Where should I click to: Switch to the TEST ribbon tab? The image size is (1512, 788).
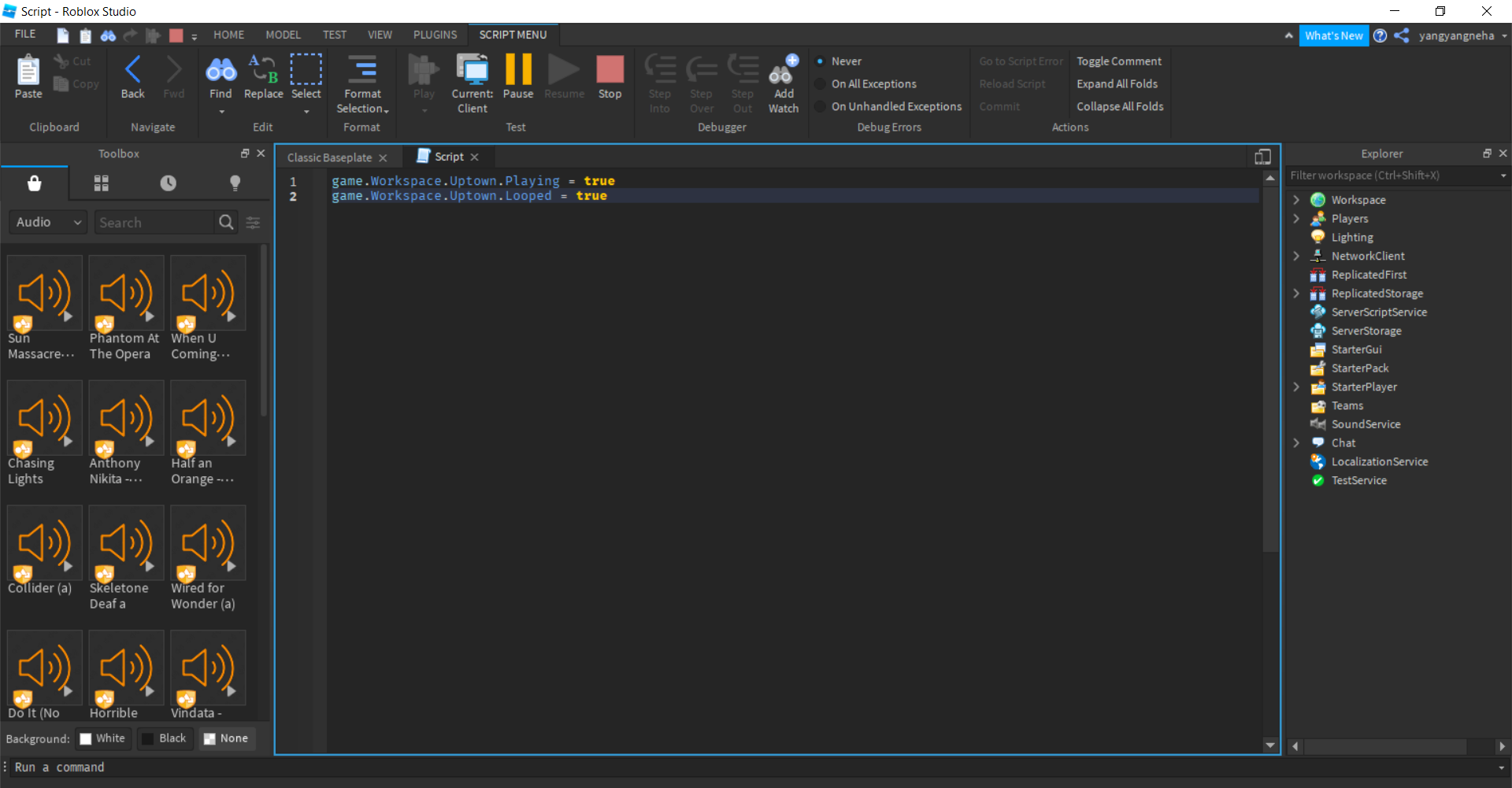pyautogui.click(x=335, y=35)
